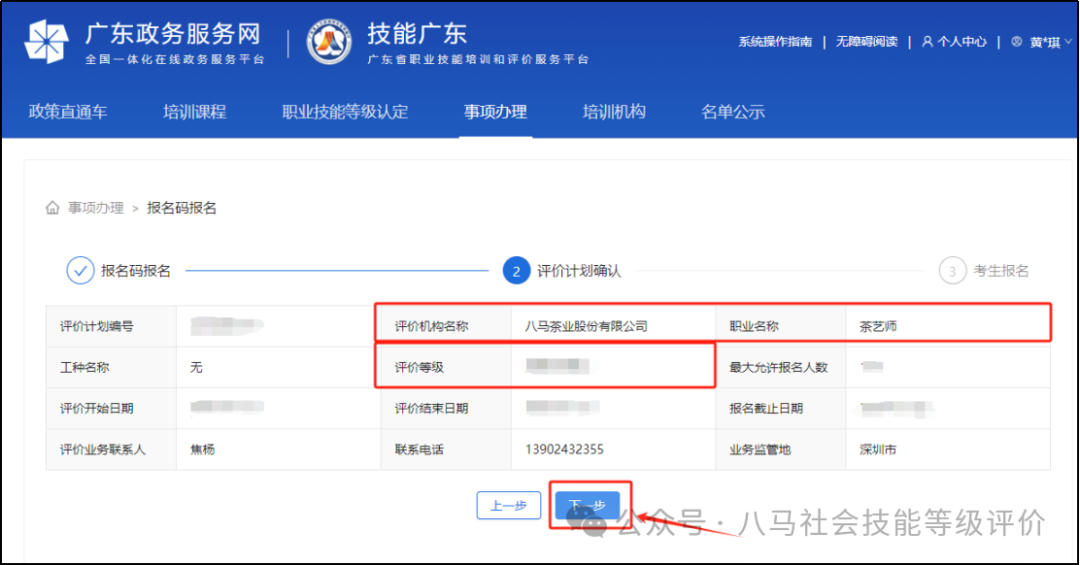Click the 报名码报名 step label
The width and height of the screenshot is (1080, 565).
click(136, 271)
